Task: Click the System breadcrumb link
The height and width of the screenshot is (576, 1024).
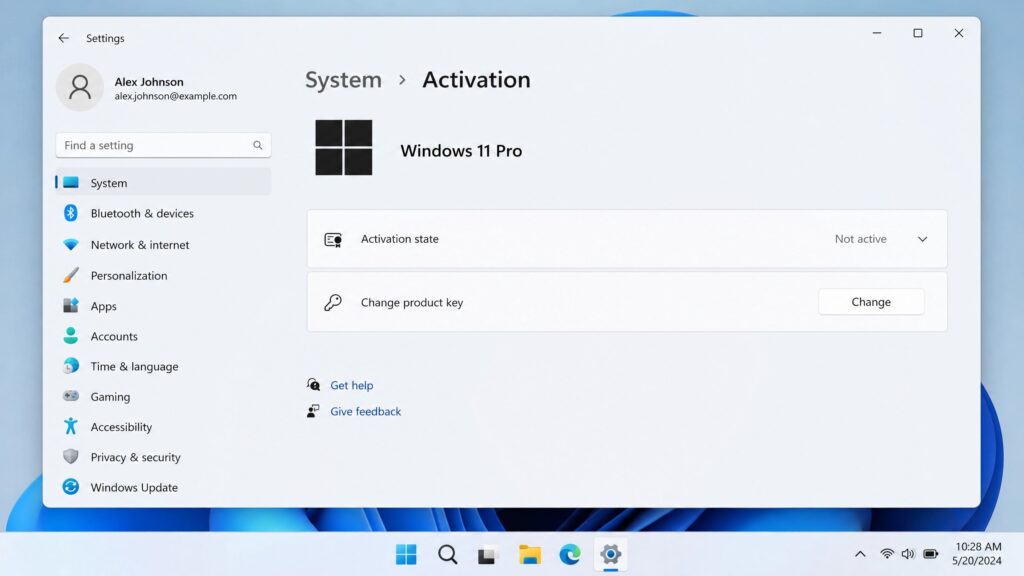Action: click(344, 80)
